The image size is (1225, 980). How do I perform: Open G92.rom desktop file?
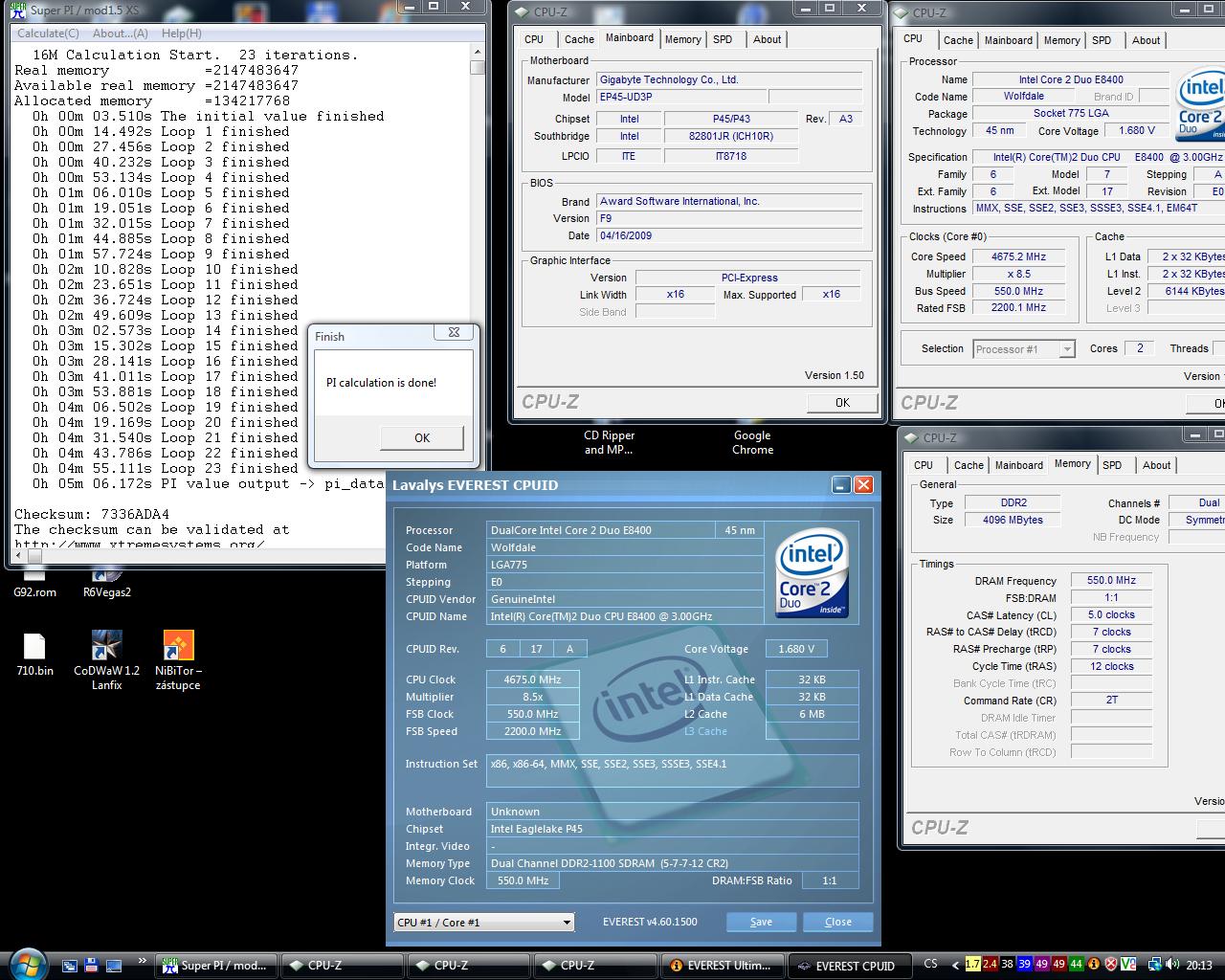[34, 584]
